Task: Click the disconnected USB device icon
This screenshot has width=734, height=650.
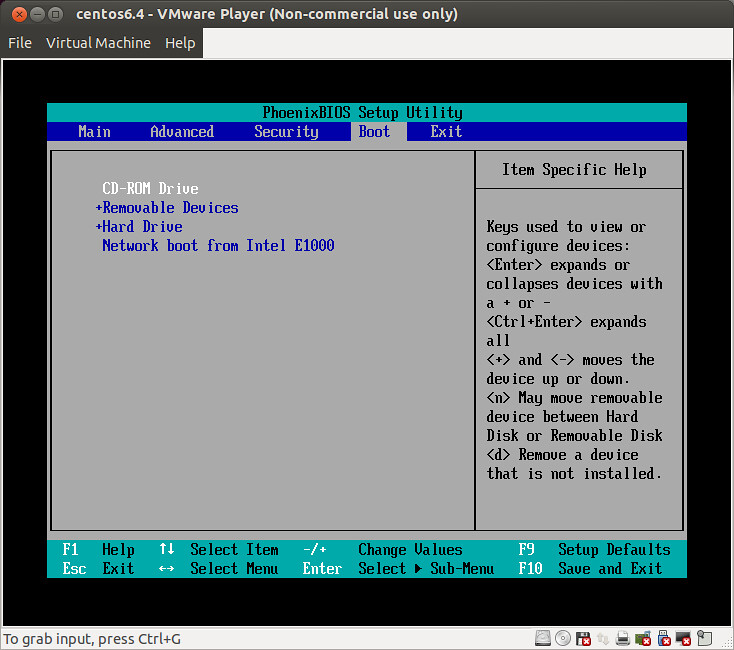Action: (664, 638)
